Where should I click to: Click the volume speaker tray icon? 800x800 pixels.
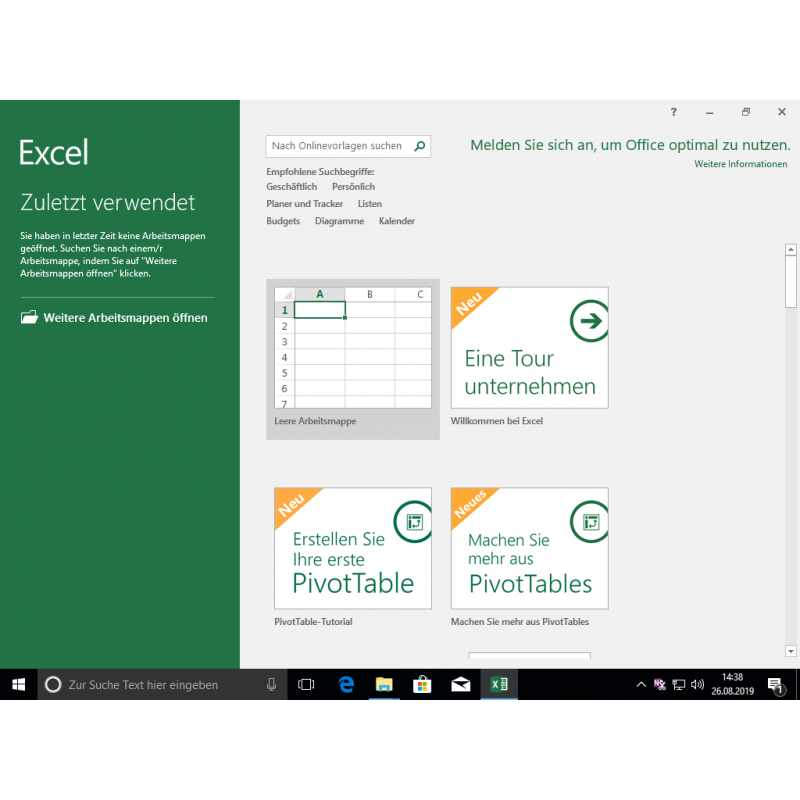click(x=697, y=685)
